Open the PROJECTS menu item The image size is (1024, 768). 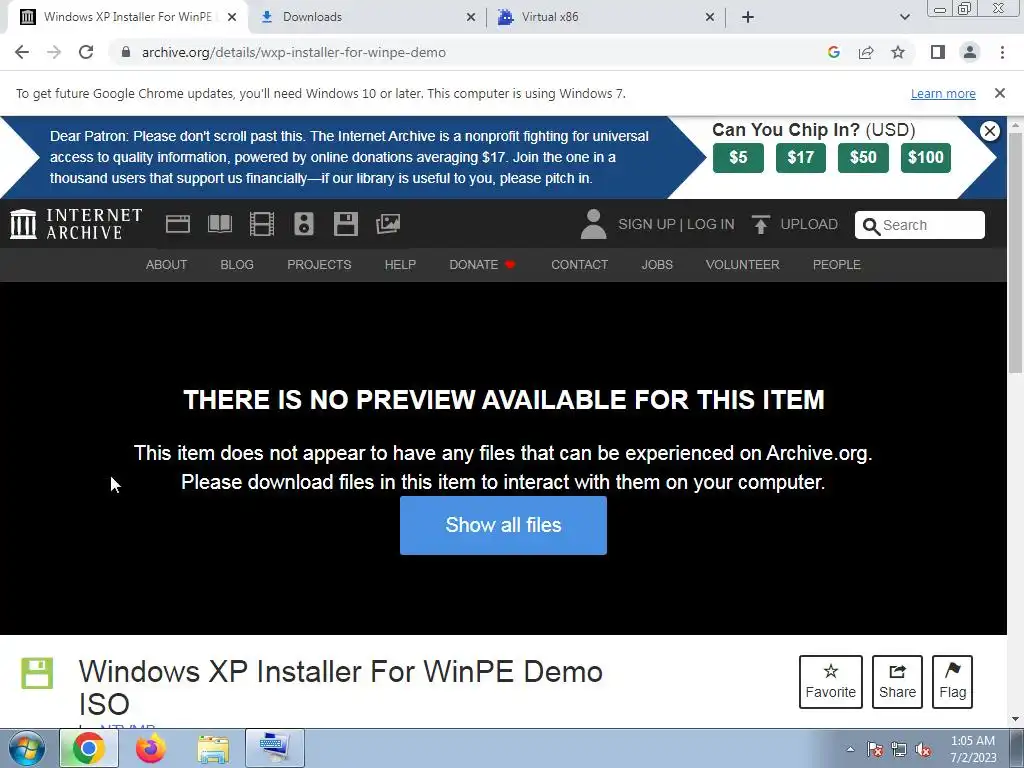pyautogui.click(x=319, y=264)
